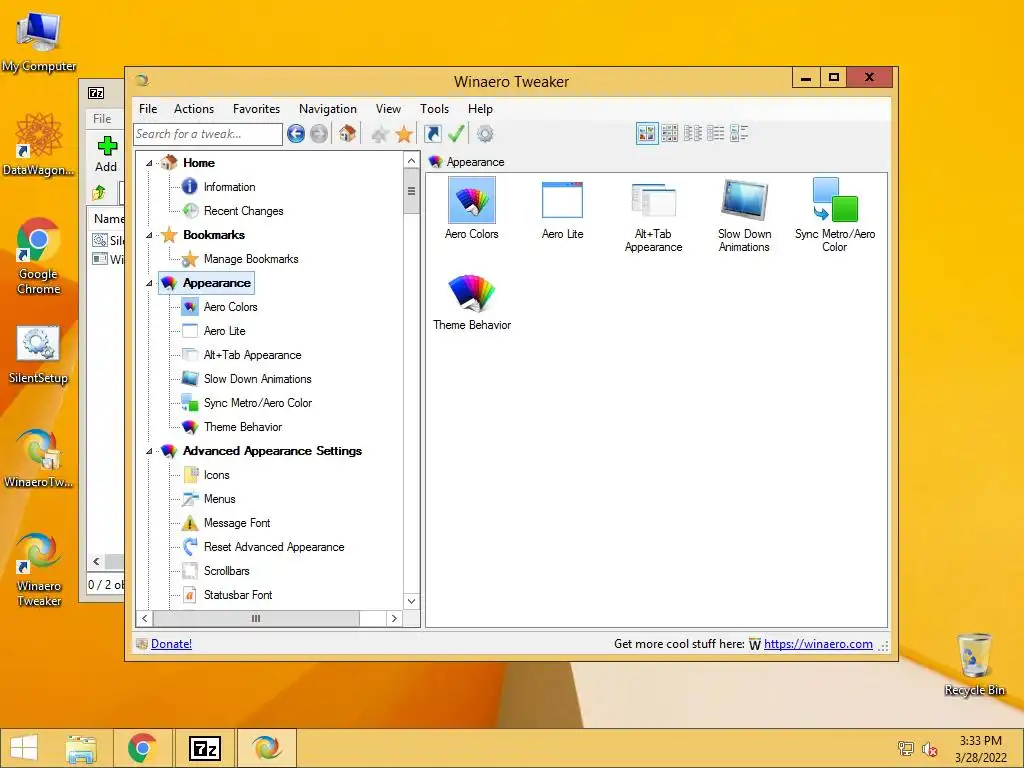Open Sync Metro/Aero Color tile

pyautogui.click(x=835, y=216)
